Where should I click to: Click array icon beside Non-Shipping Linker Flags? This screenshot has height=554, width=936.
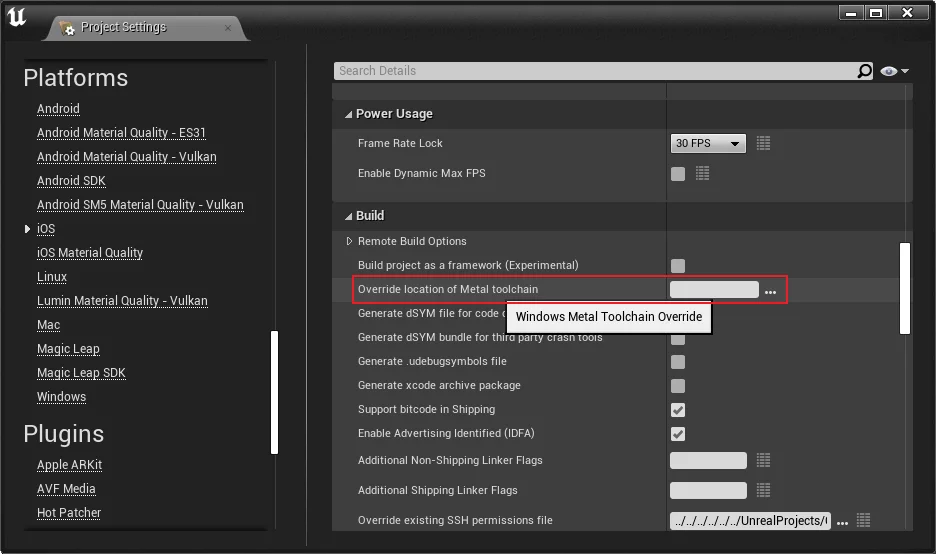click(763, 460)
